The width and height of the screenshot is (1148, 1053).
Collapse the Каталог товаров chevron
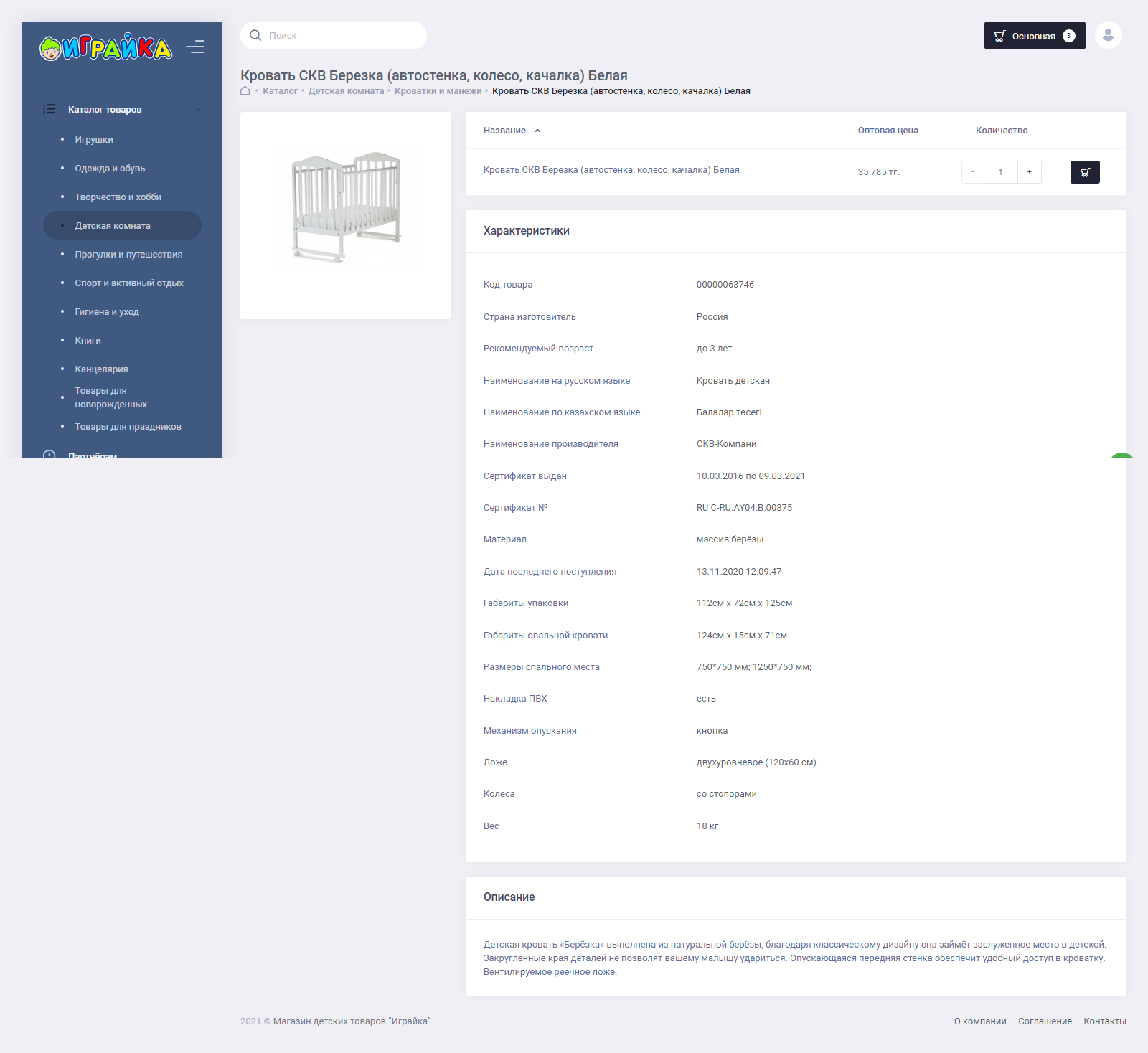pos(198,110)
